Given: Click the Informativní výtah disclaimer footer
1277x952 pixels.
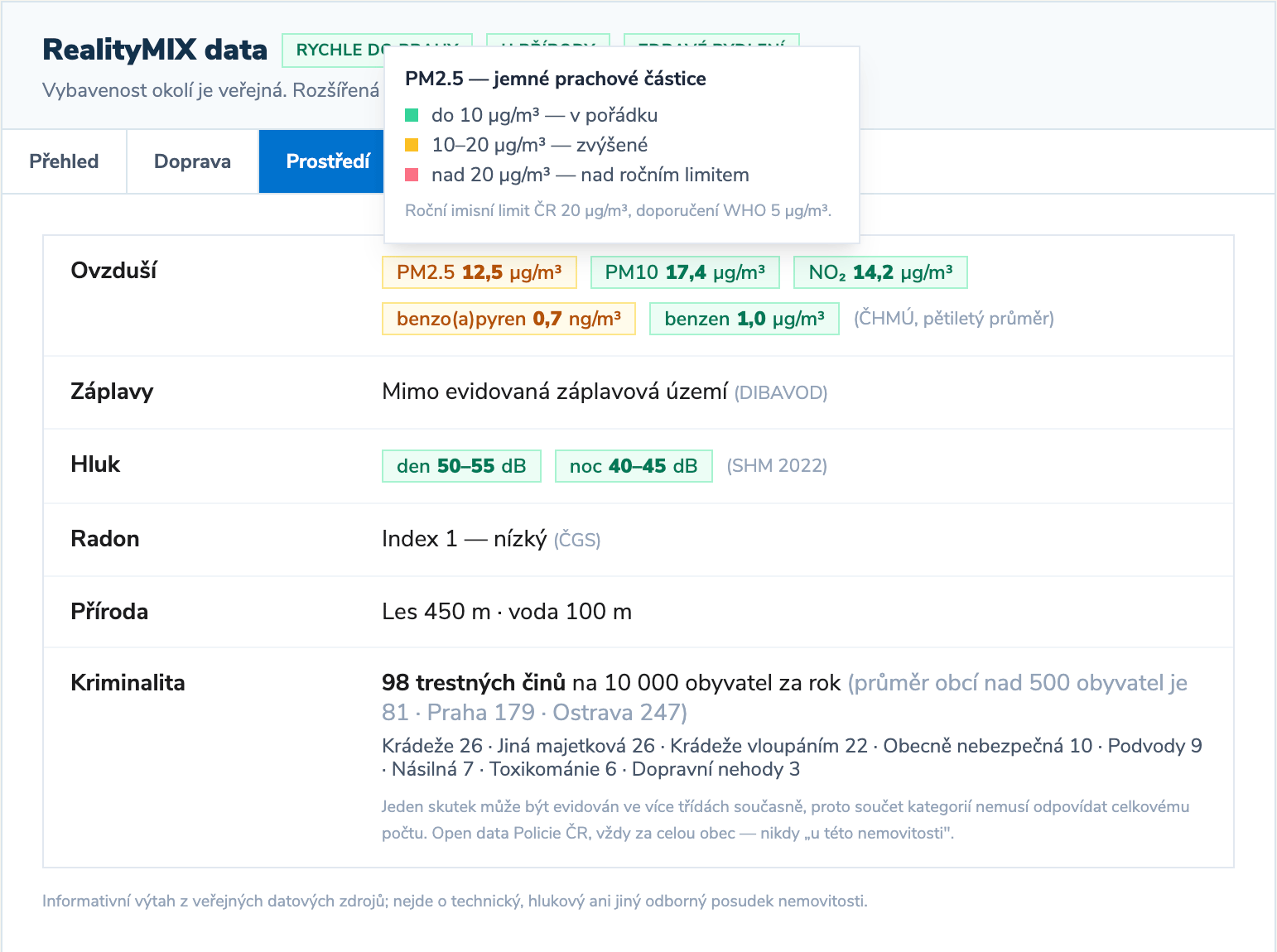Looking at the screenshot, I should point(455,901).
